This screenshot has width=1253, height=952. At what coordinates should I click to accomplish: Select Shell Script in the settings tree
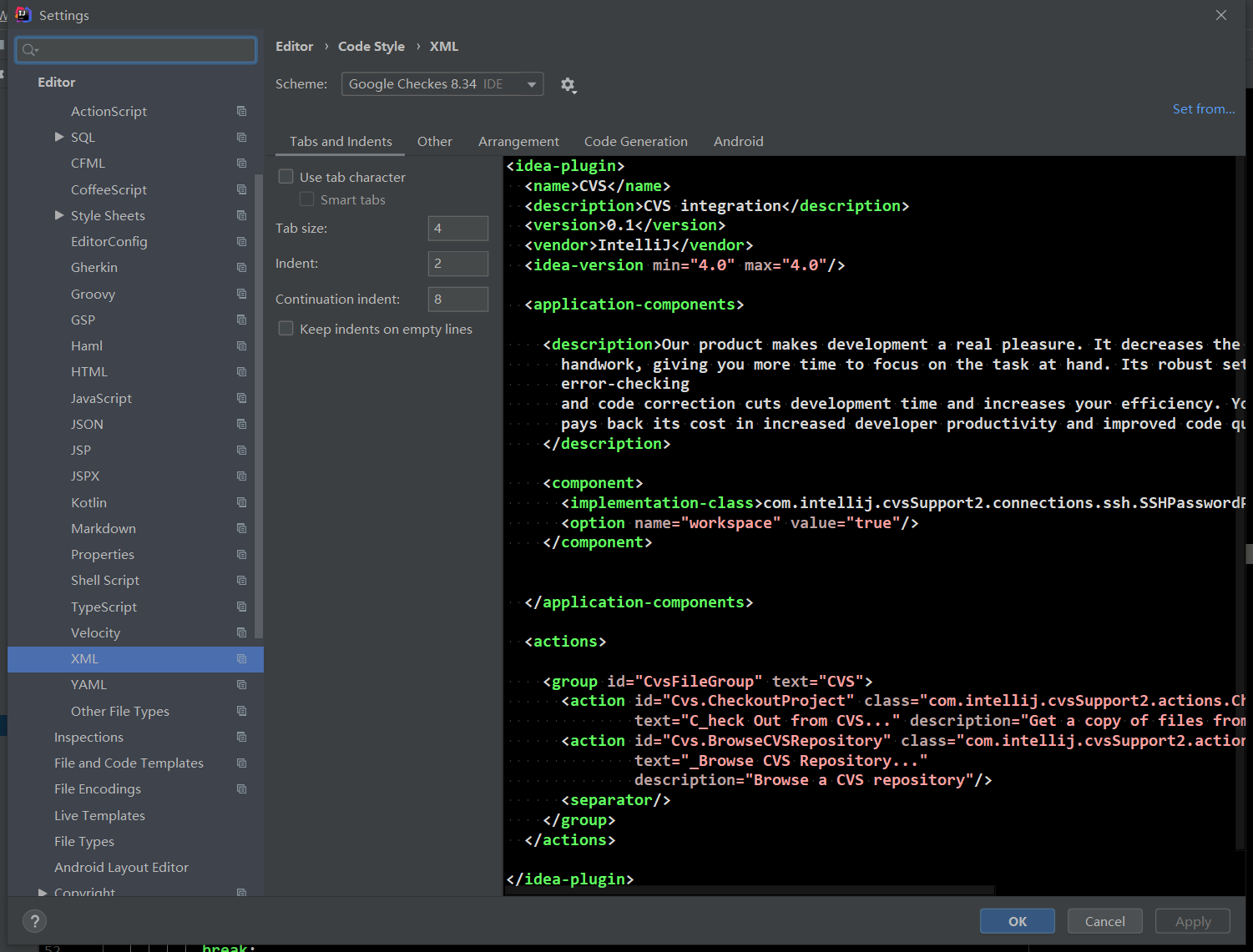[x=105, y=581]
